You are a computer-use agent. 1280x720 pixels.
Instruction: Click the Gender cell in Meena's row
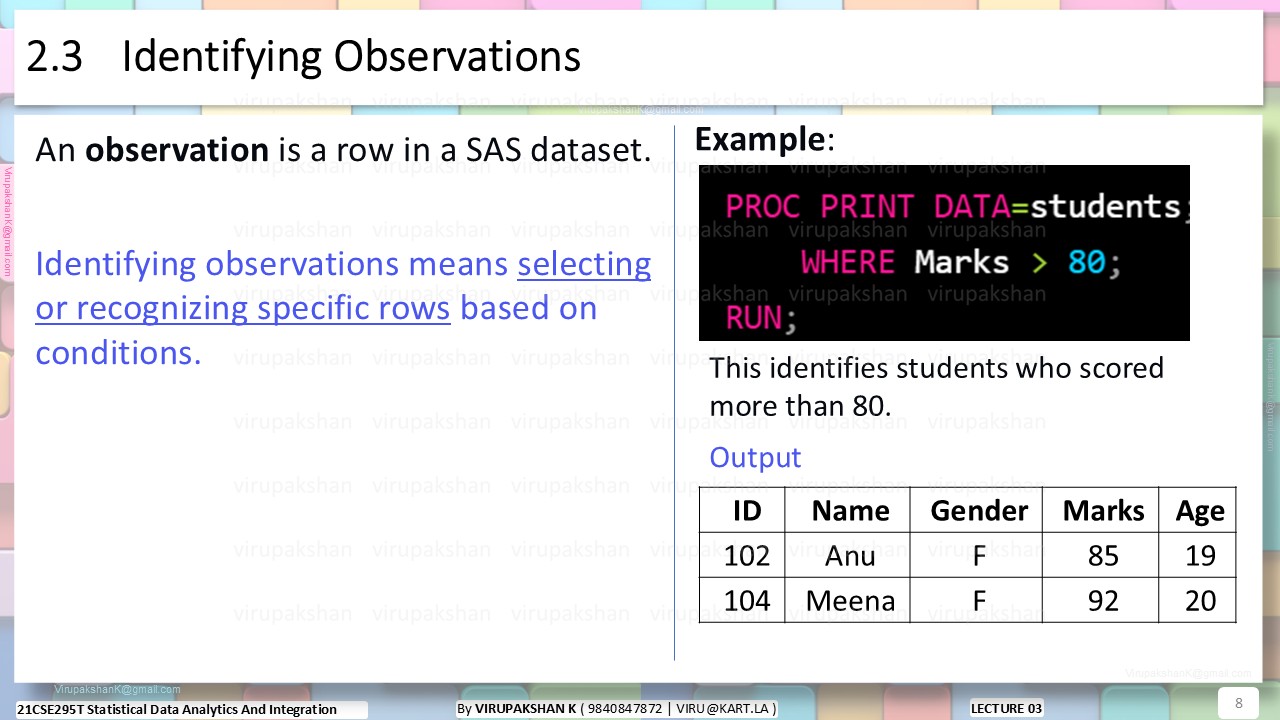[x=976, y=600]
